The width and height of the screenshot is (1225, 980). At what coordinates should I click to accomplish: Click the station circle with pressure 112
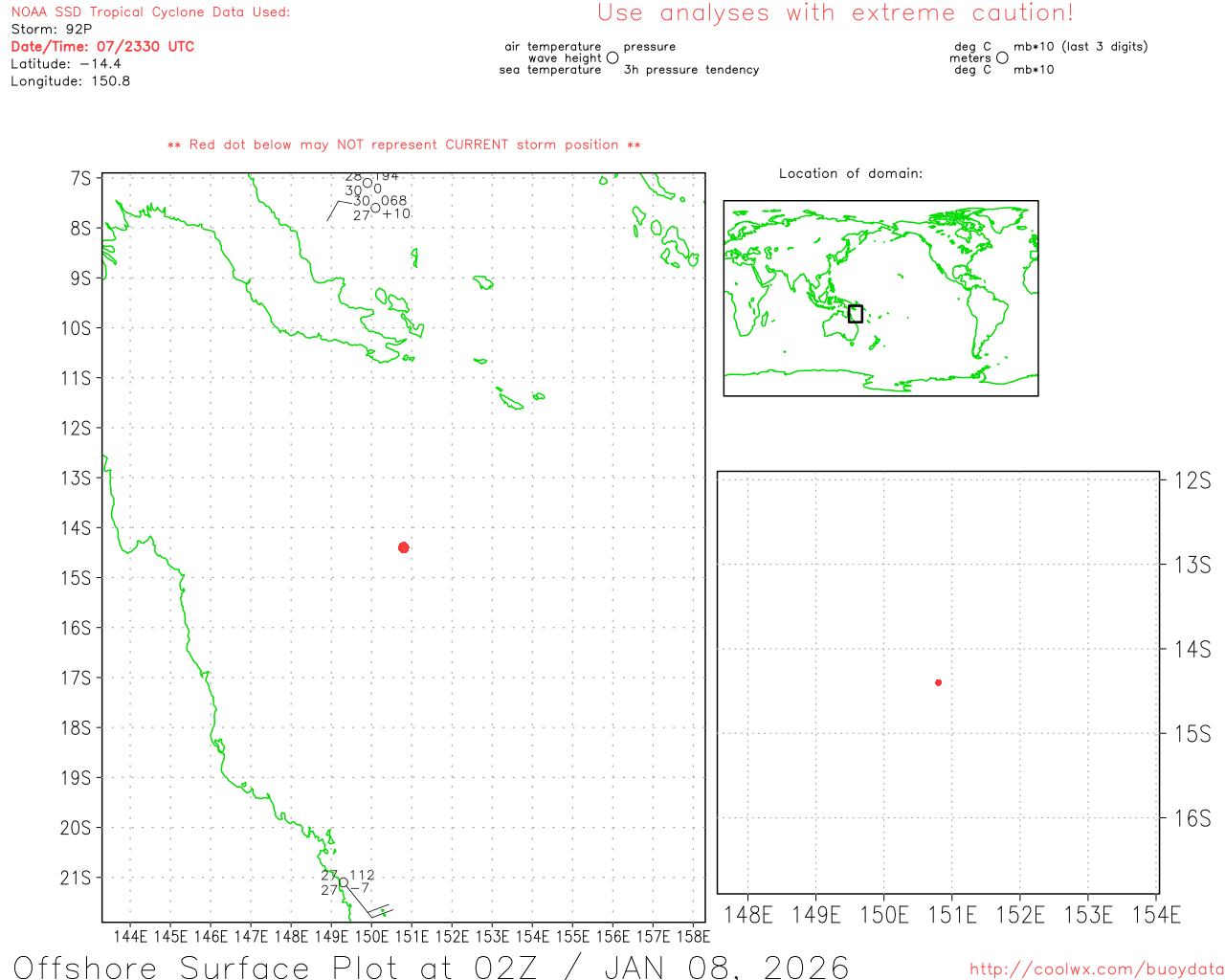[x=344, y=882]
